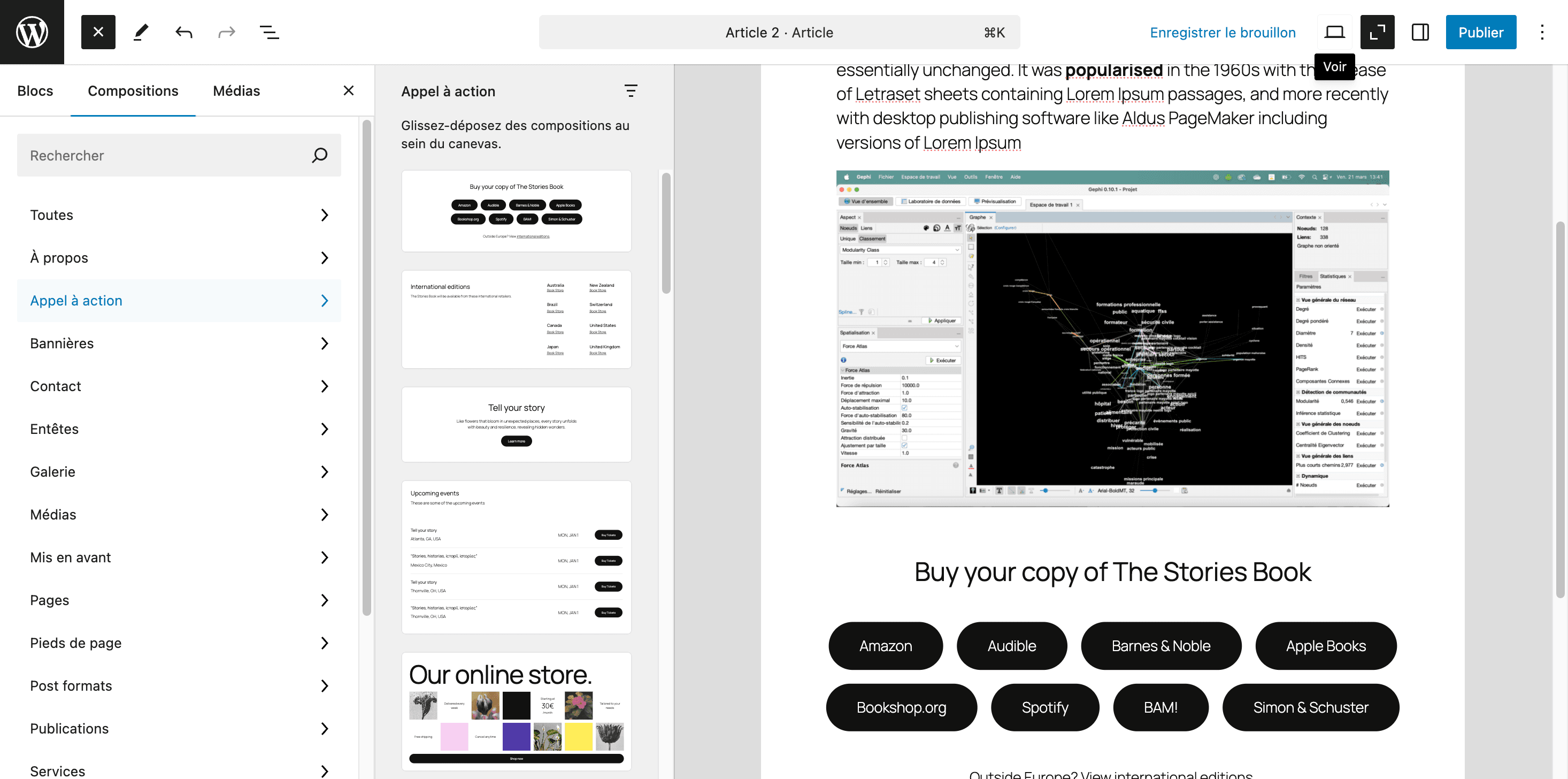The height and width of the screenshot is (779, 1568).
Task: Click Enregistrer le brouillon
Action: pos(1223,32)
